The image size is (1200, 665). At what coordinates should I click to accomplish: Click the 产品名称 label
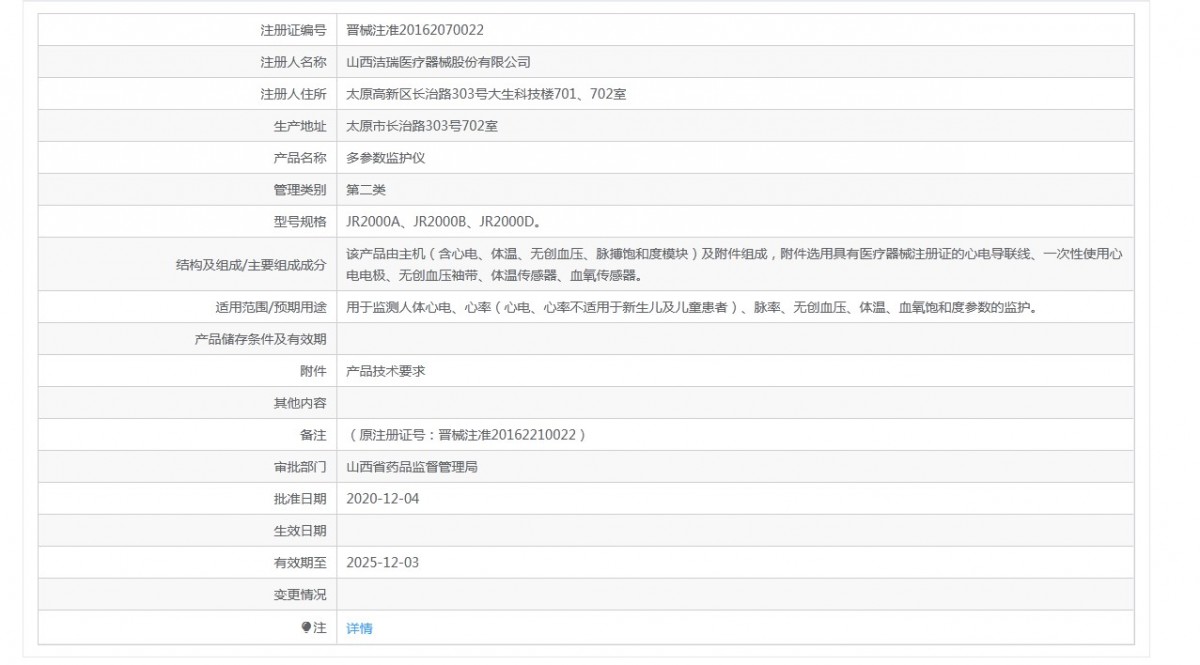[x=300, y=158]
